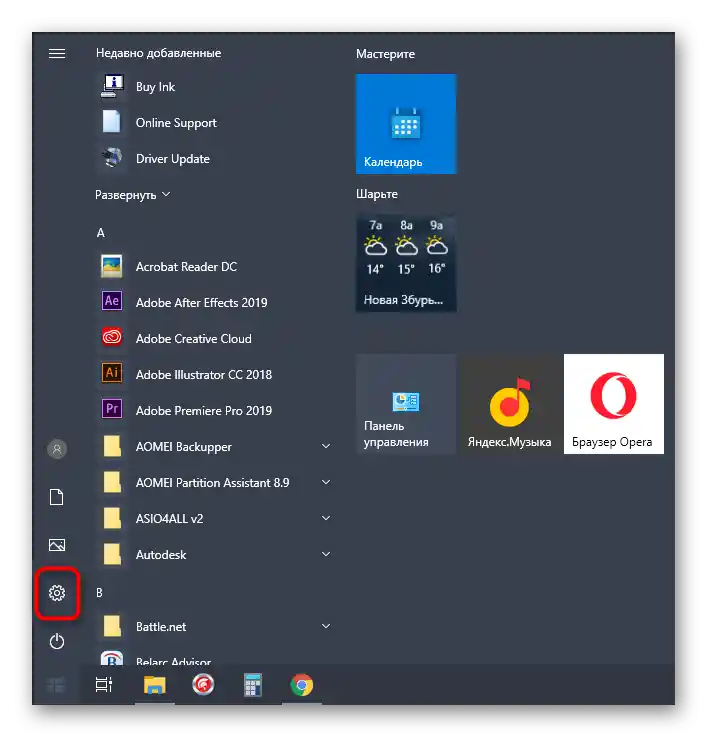Open the Панель управления tile
The image size is (707, 737).
406,404
